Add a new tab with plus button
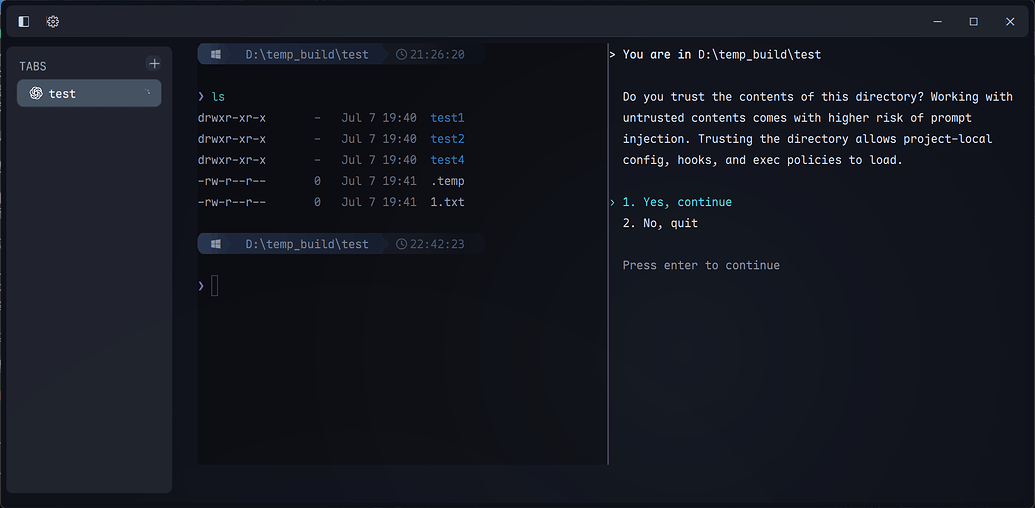The image size is (1035, 508). tap(154, 64)
